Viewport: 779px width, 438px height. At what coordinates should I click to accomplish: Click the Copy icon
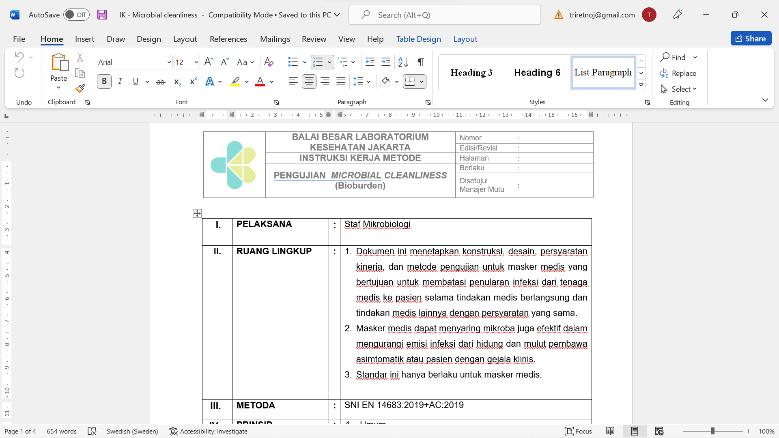(80, 73)
